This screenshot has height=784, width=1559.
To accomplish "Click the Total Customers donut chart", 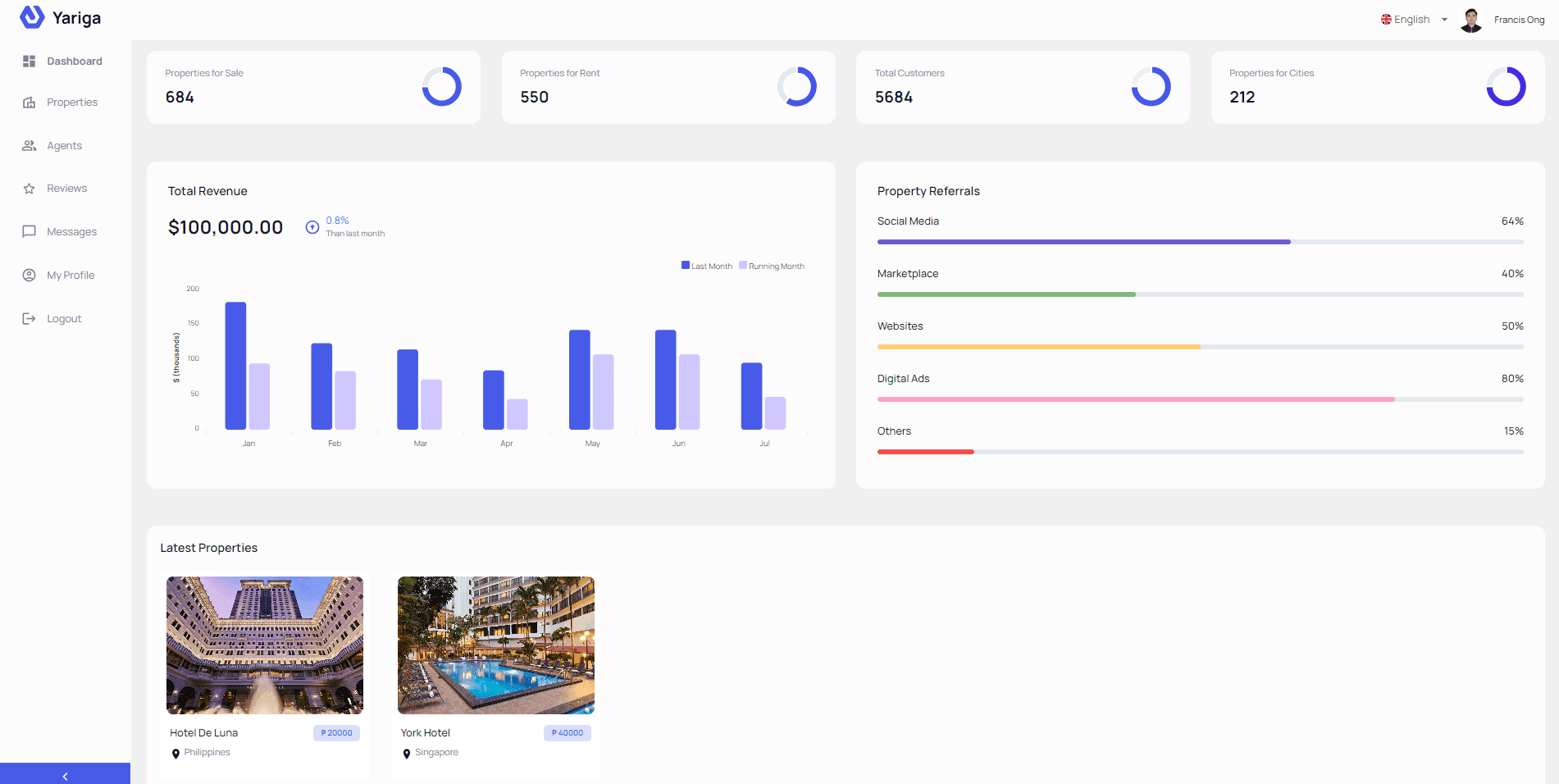I will pyautogui.click(x=1151, y=87).
